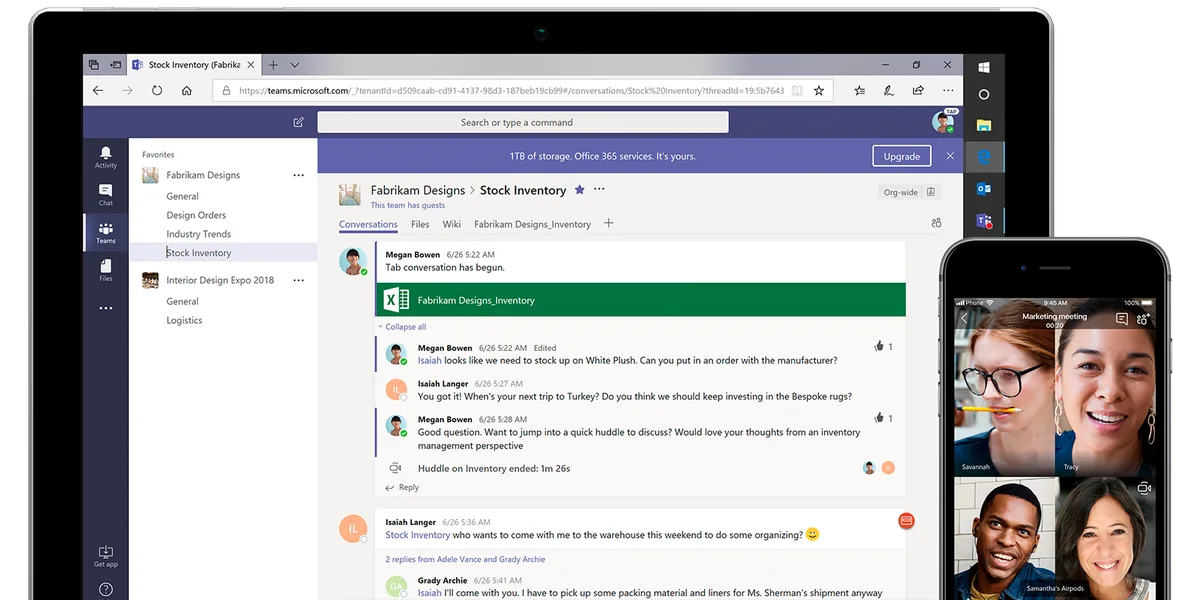Viewport: 1200px width, 600px height.
Task: Bookmark this page with star icon
Action: [819, 90]
